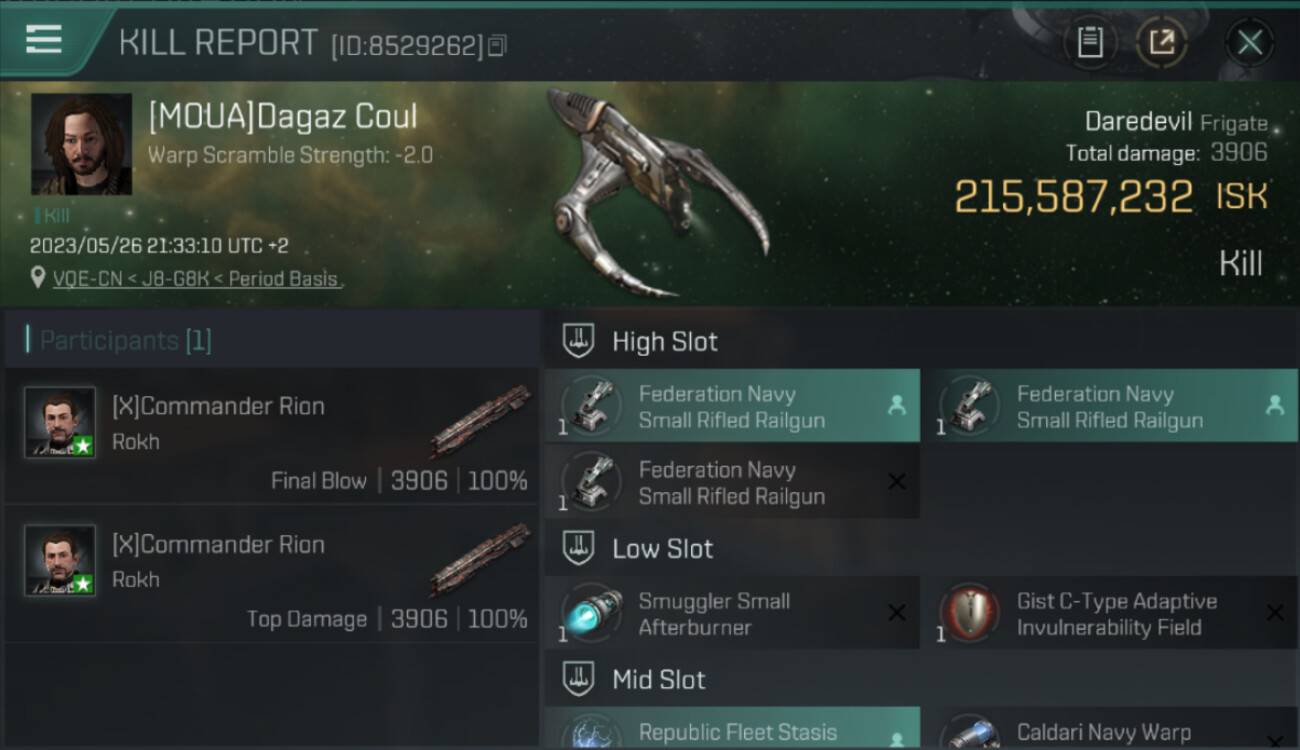Open the hamburger menu icon
Viewport: 1300px width, 750px height.
44,40
